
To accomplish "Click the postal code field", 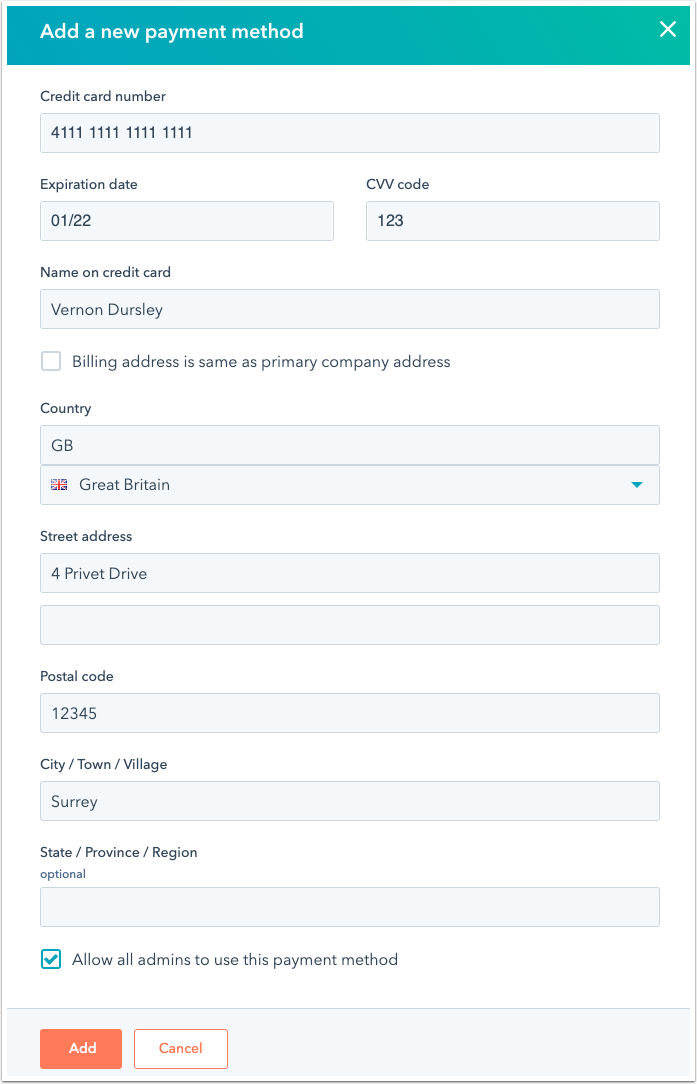I will coord(349,713).
